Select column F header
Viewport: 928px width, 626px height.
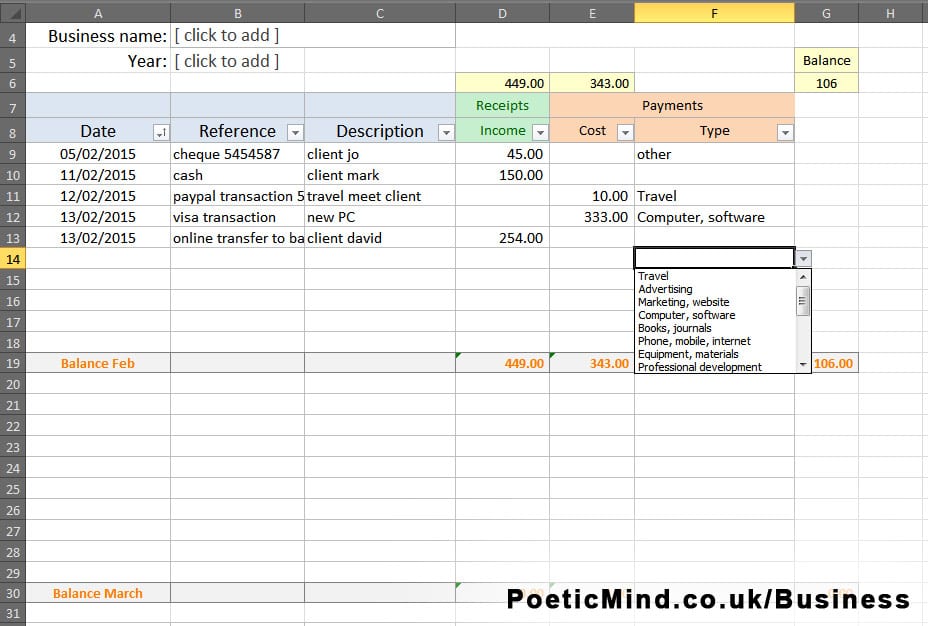click(713, 12)
